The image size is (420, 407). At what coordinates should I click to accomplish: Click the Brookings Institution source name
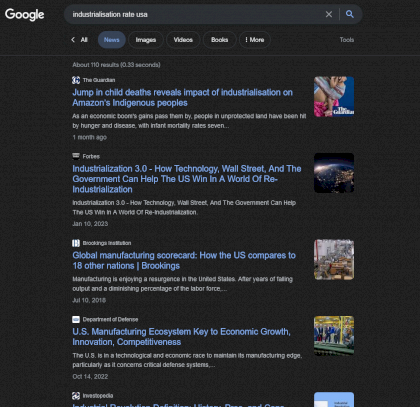(x=107, y=243)
